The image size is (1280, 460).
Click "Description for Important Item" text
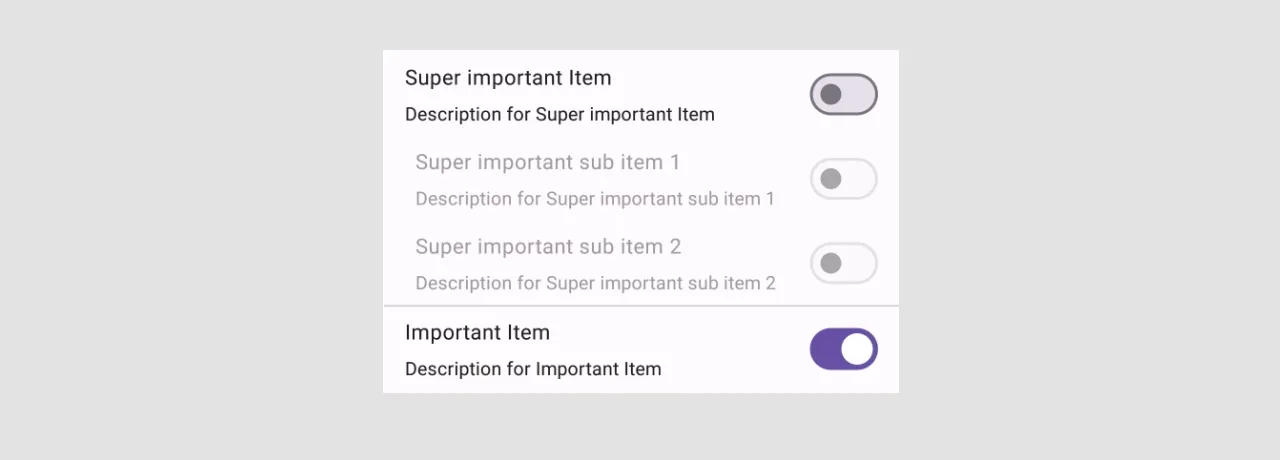[x=533, y=369]
